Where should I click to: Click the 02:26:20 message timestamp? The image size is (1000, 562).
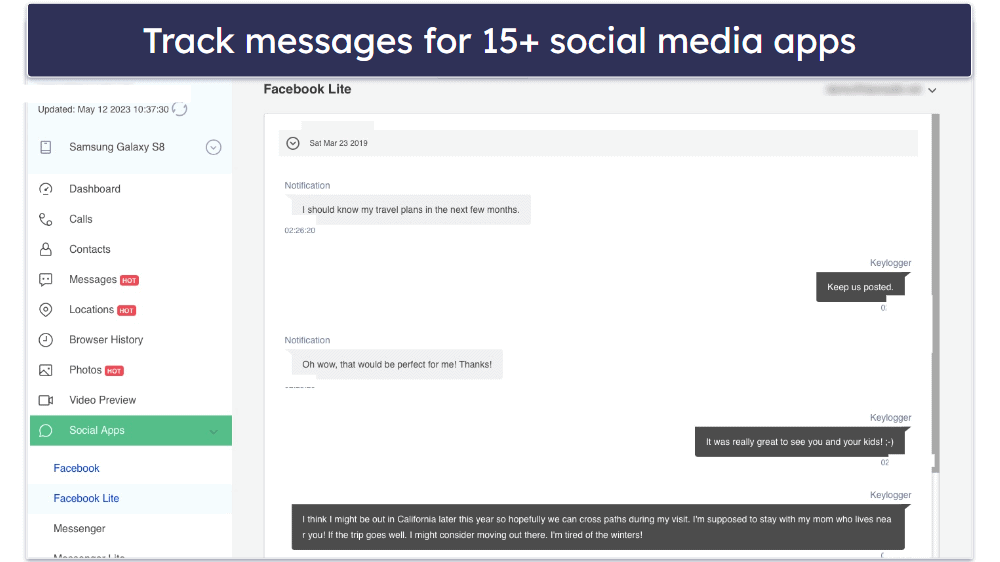point(300,230)
